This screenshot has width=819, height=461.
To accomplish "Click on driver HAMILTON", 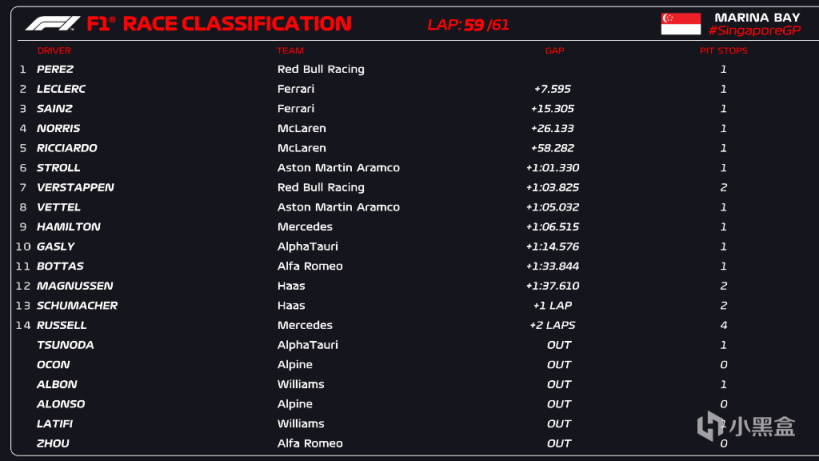I will pyautogui.click(x=68, y=227).
